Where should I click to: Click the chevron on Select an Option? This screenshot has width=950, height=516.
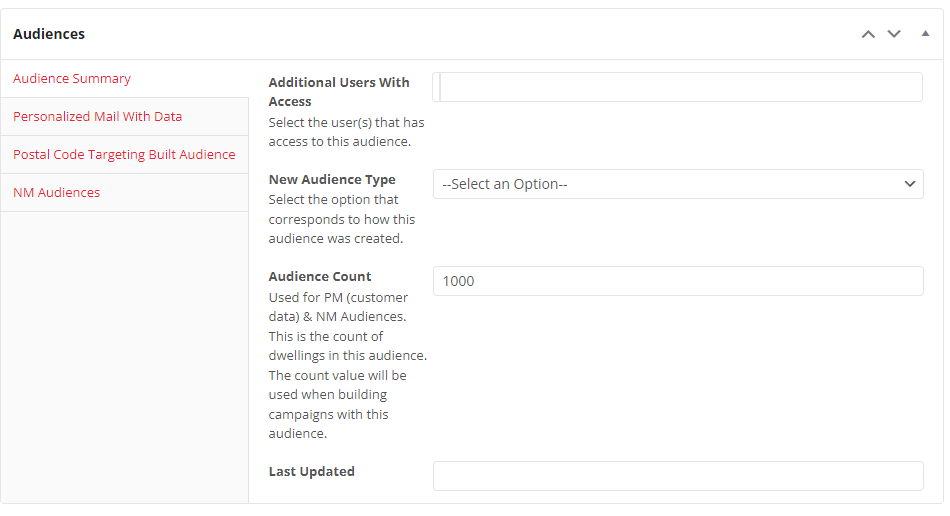(910, 184)
